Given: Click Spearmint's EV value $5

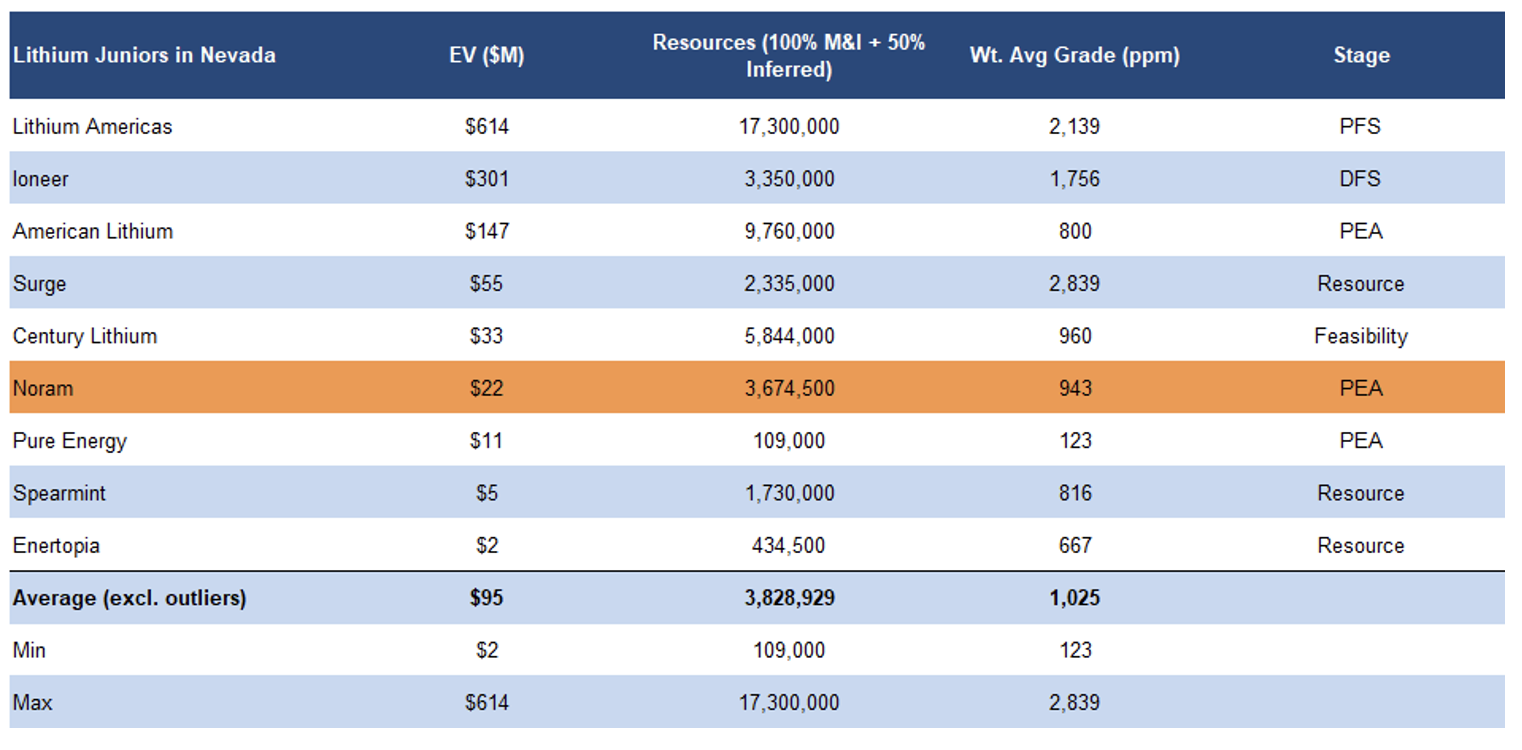Looking at the screenshot, I should click(487, 493).
